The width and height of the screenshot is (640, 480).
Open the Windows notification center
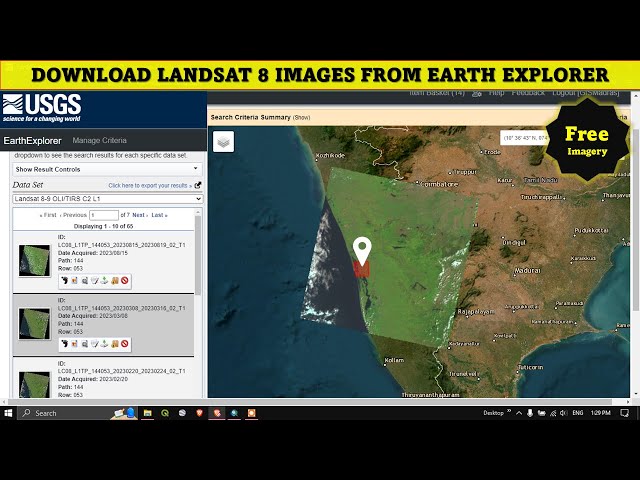624,413
